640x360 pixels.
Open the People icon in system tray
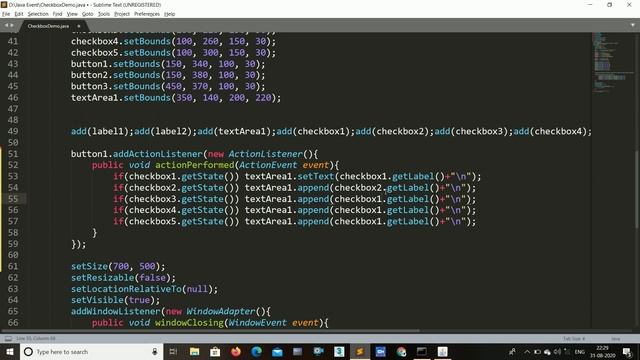click(512, 351)
